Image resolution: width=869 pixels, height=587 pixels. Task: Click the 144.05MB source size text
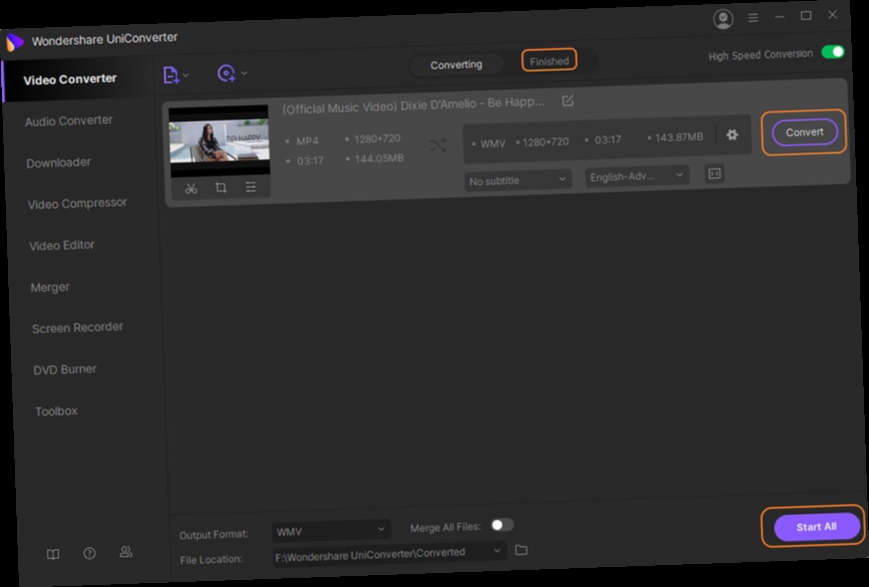click(379, 159)
